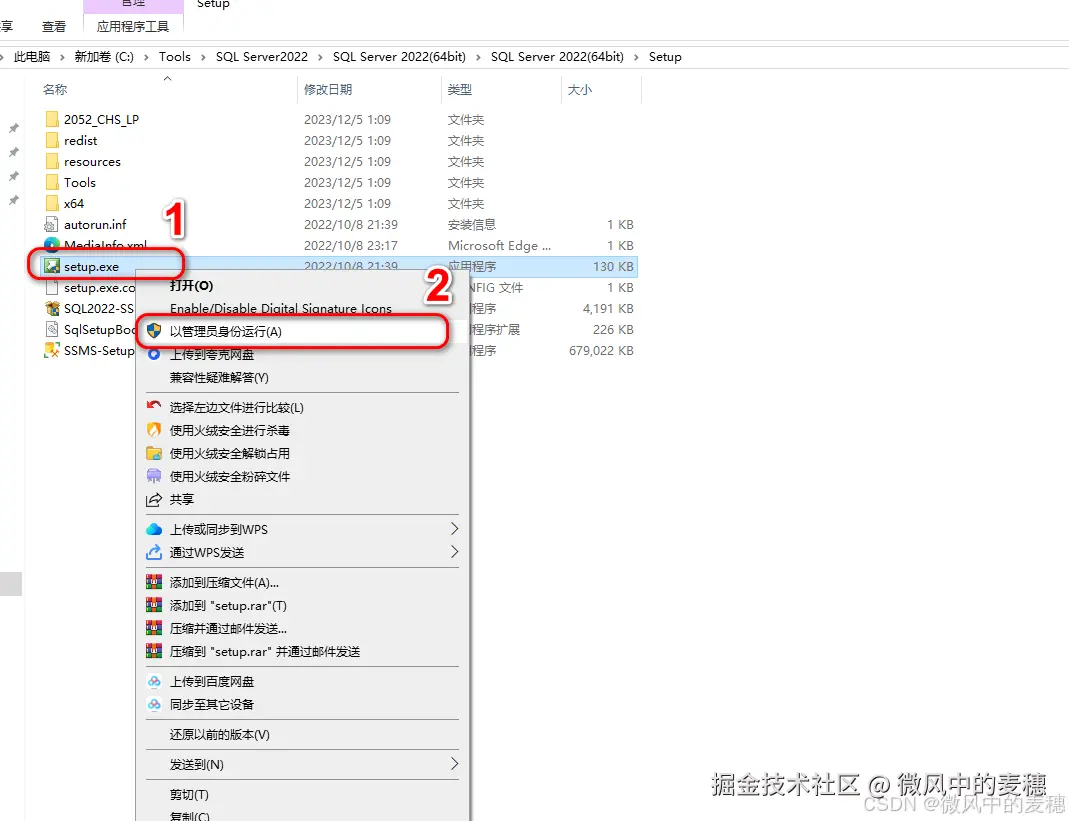1069x821 pixels.
Task: Click the Quark Netdisk icon beside 上传到夸克网盘
Action: click(x=156, y=354)
